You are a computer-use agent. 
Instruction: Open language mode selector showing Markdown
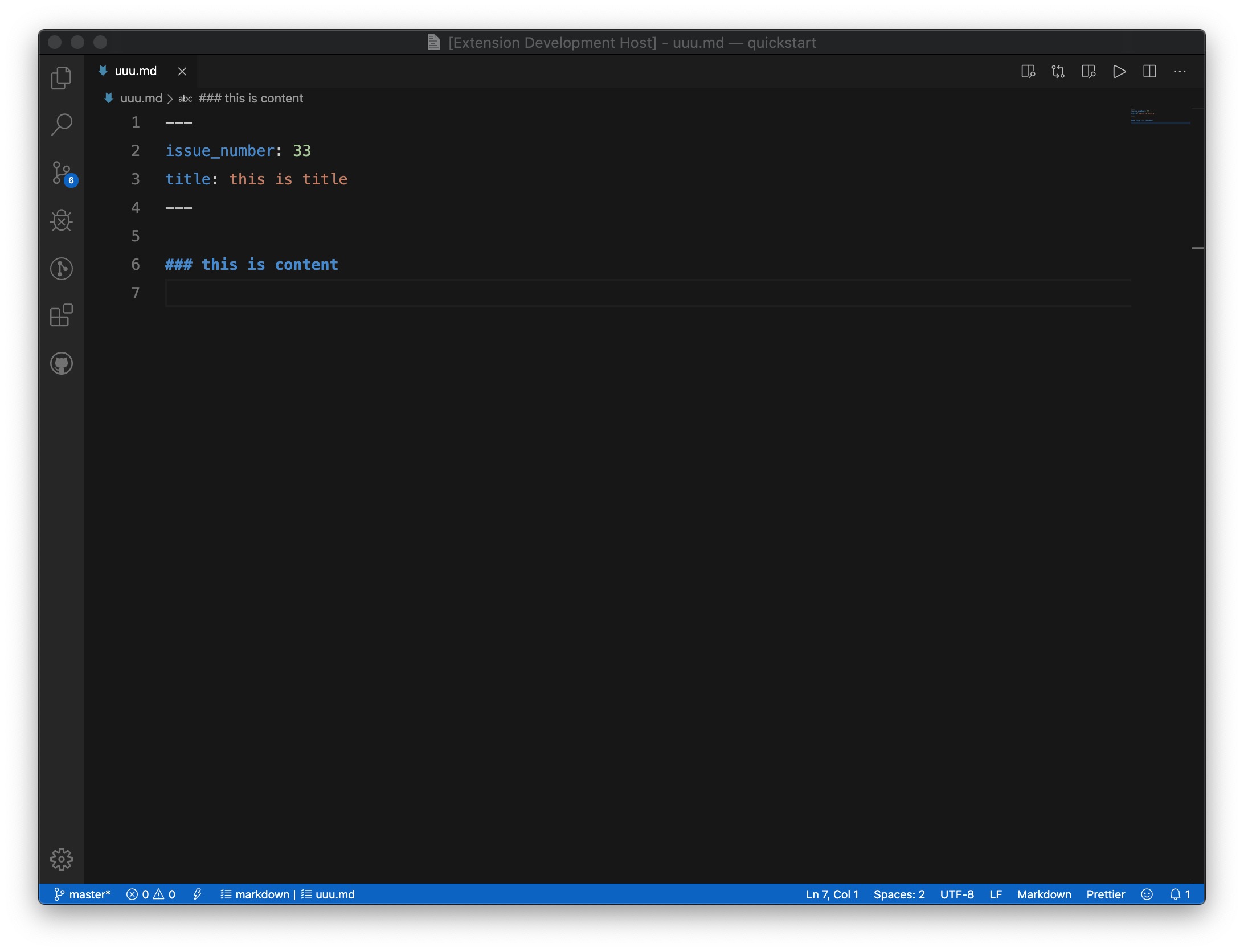[1044, 894]
